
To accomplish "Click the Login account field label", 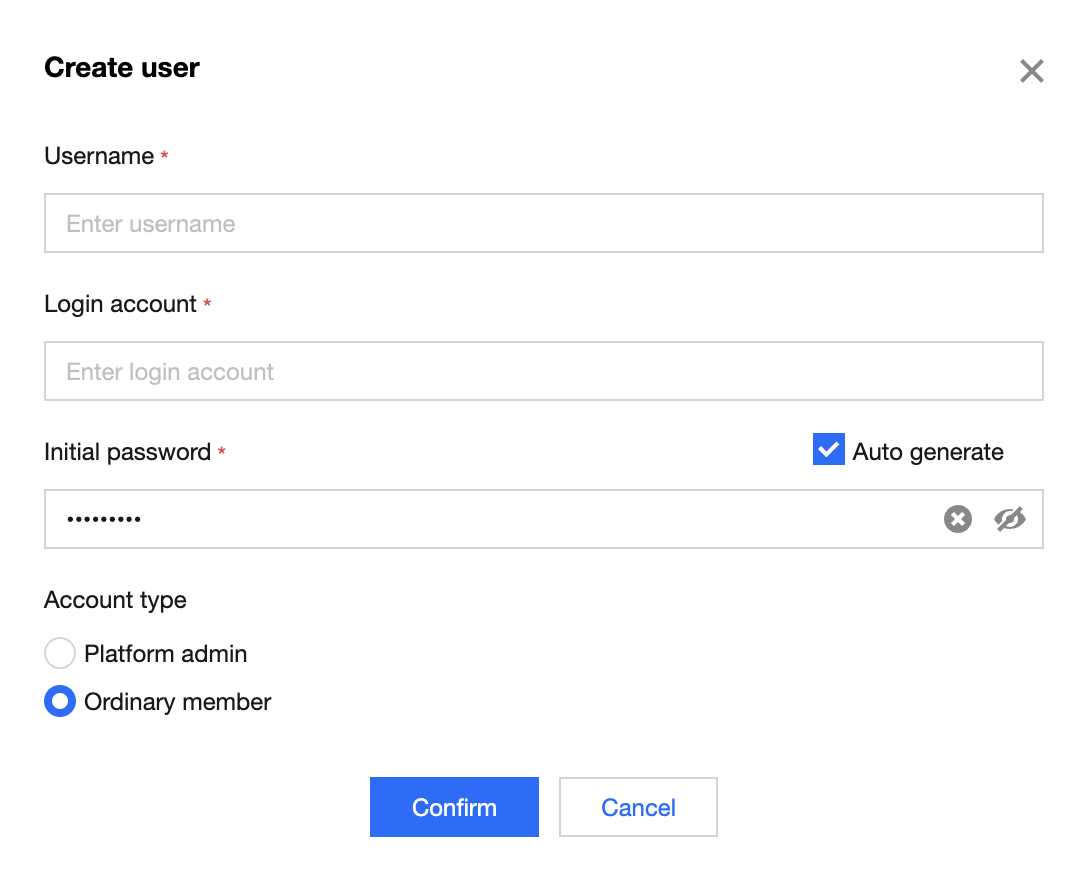I will click(120, 304).
